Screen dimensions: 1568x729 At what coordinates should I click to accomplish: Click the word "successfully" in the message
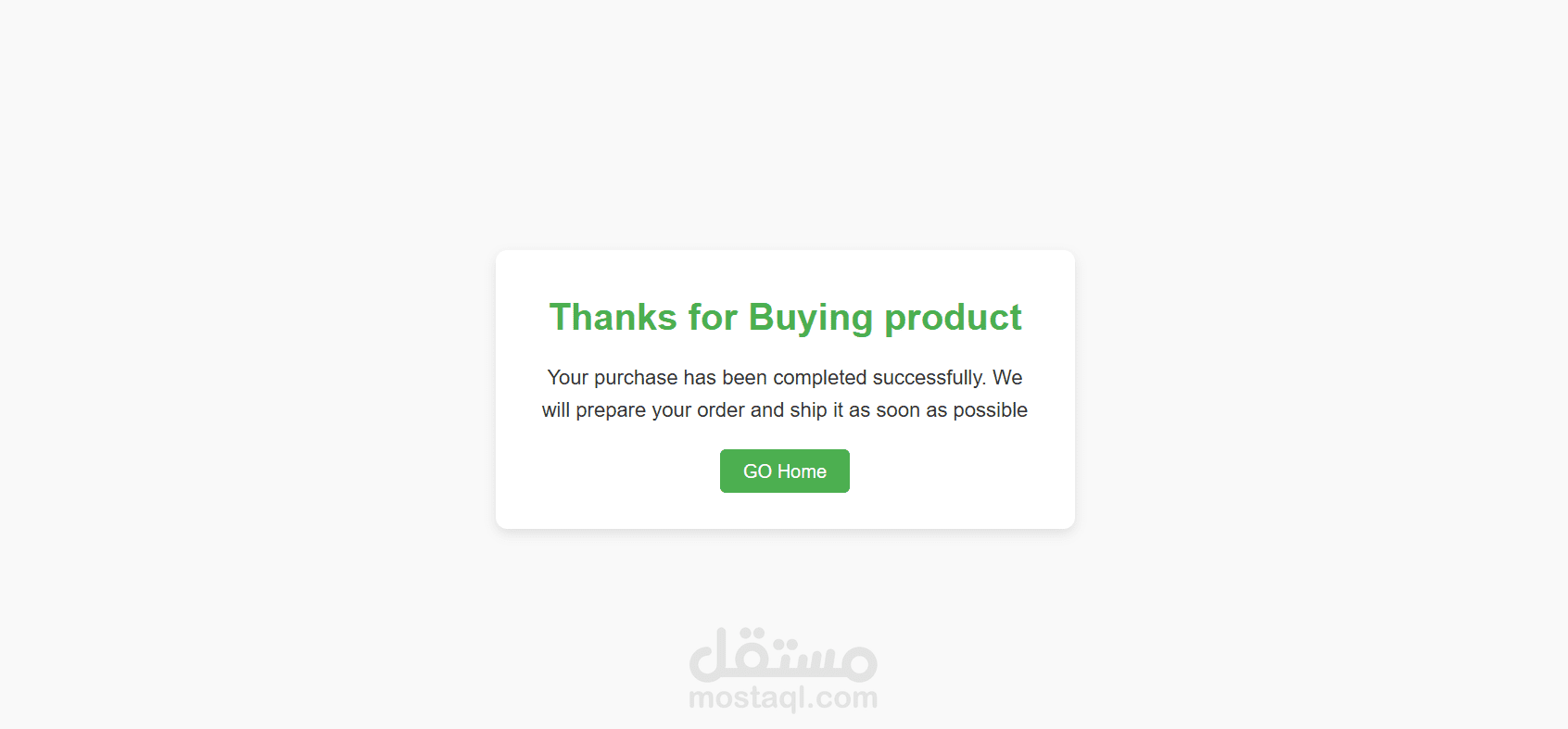coord(929,378)
